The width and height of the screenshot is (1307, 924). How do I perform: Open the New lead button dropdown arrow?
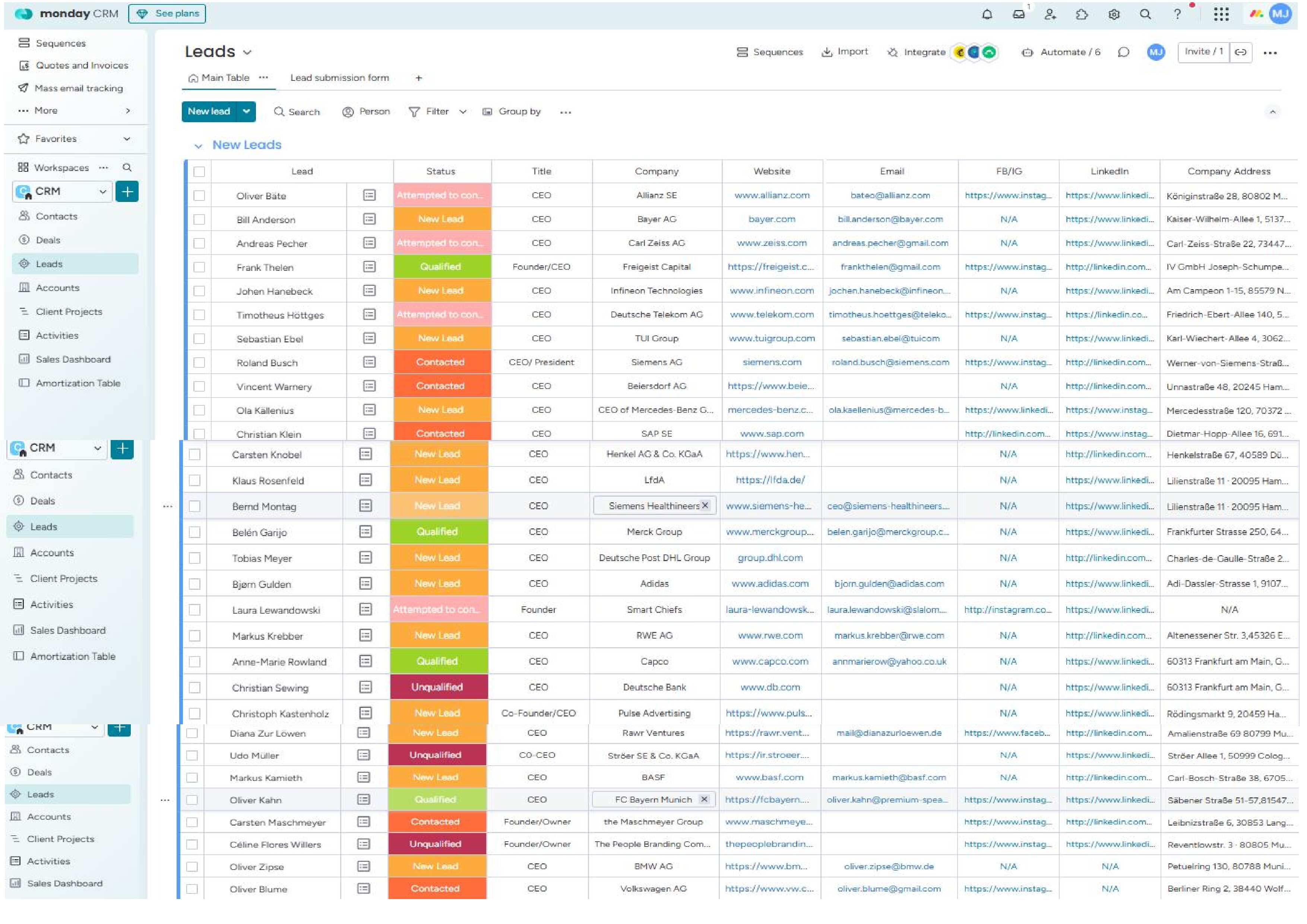click(x=247, y=111)
